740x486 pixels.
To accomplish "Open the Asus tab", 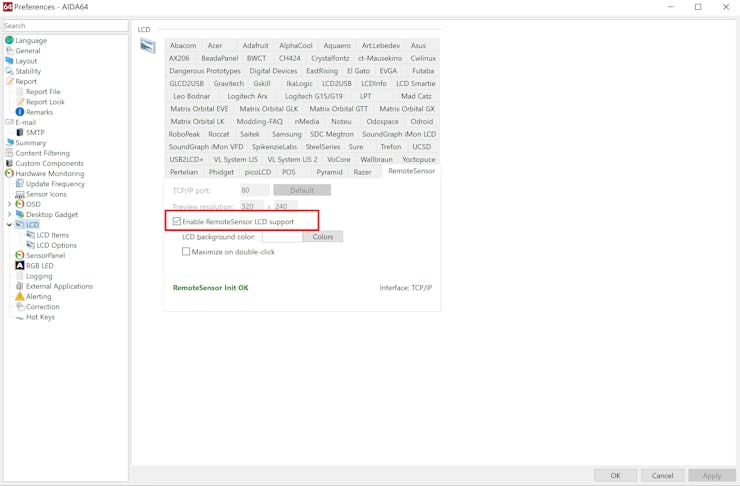I will click(418, 45).
